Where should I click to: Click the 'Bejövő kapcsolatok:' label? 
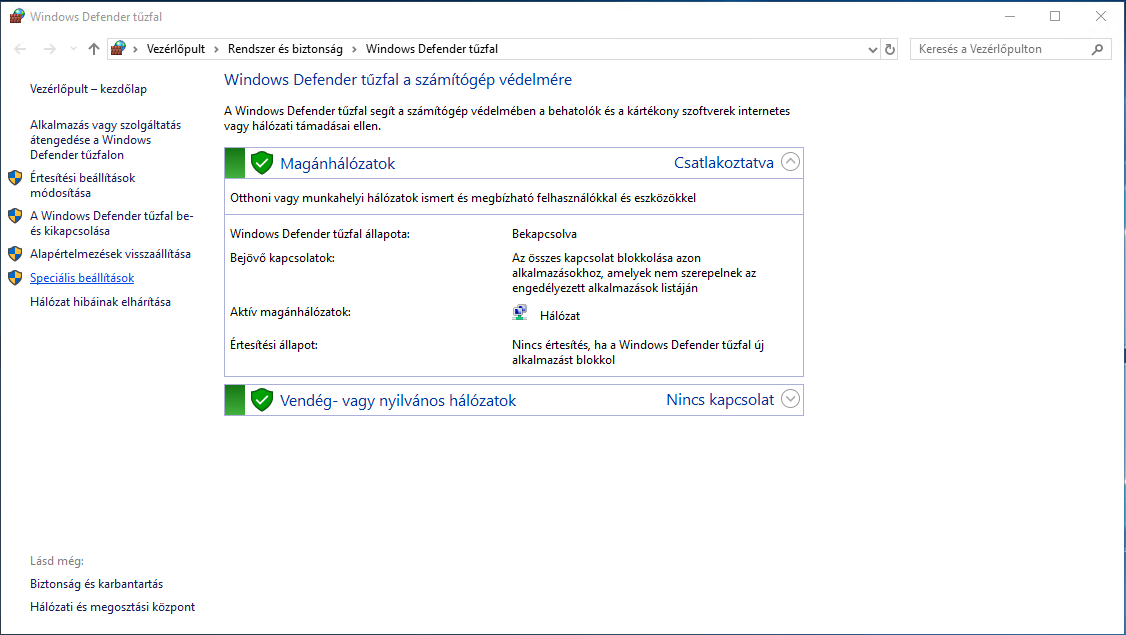pyautogui.click(x=282, y=258)
